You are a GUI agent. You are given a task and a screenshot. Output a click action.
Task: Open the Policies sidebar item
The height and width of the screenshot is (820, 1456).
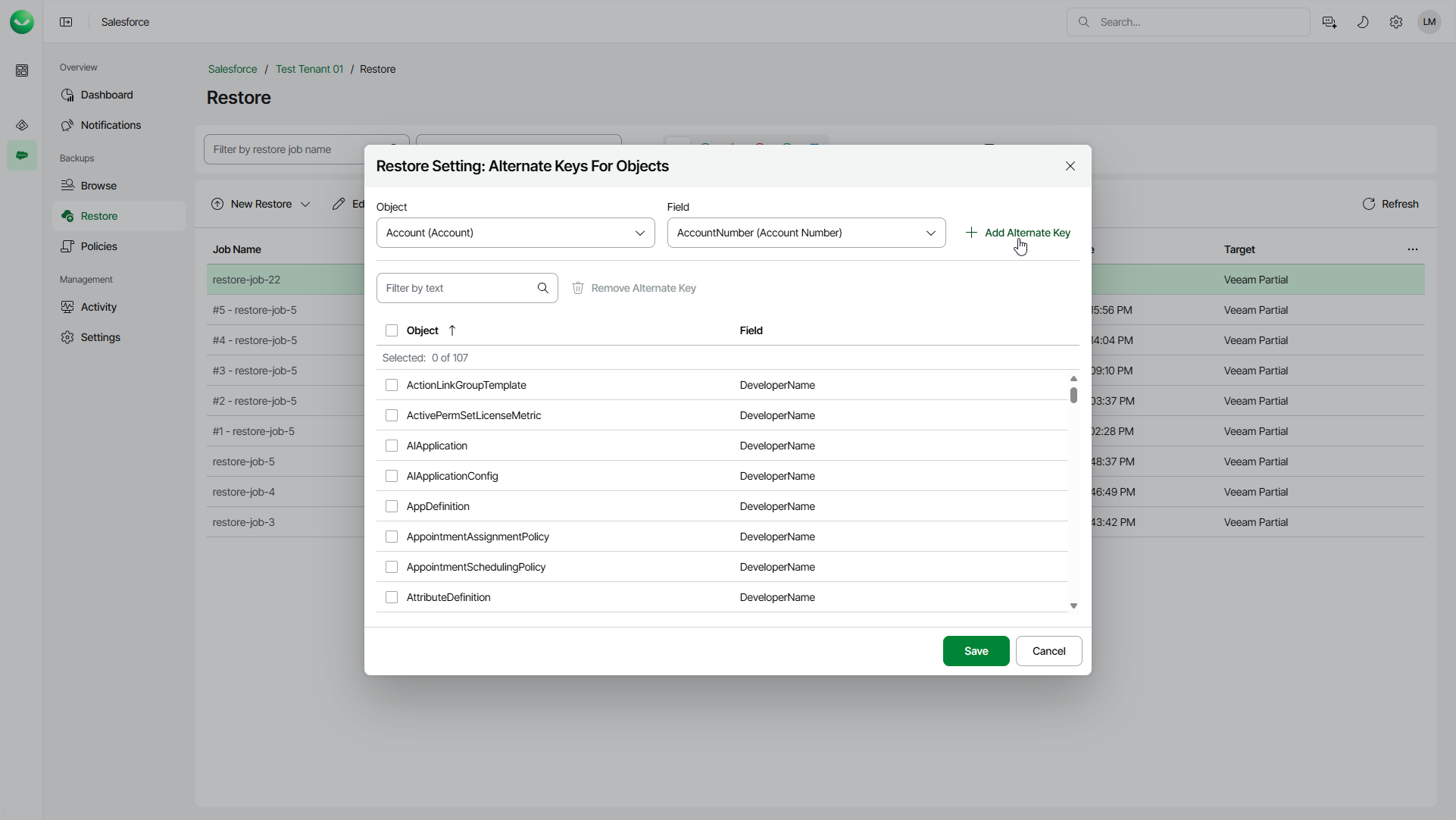[98, 246]
